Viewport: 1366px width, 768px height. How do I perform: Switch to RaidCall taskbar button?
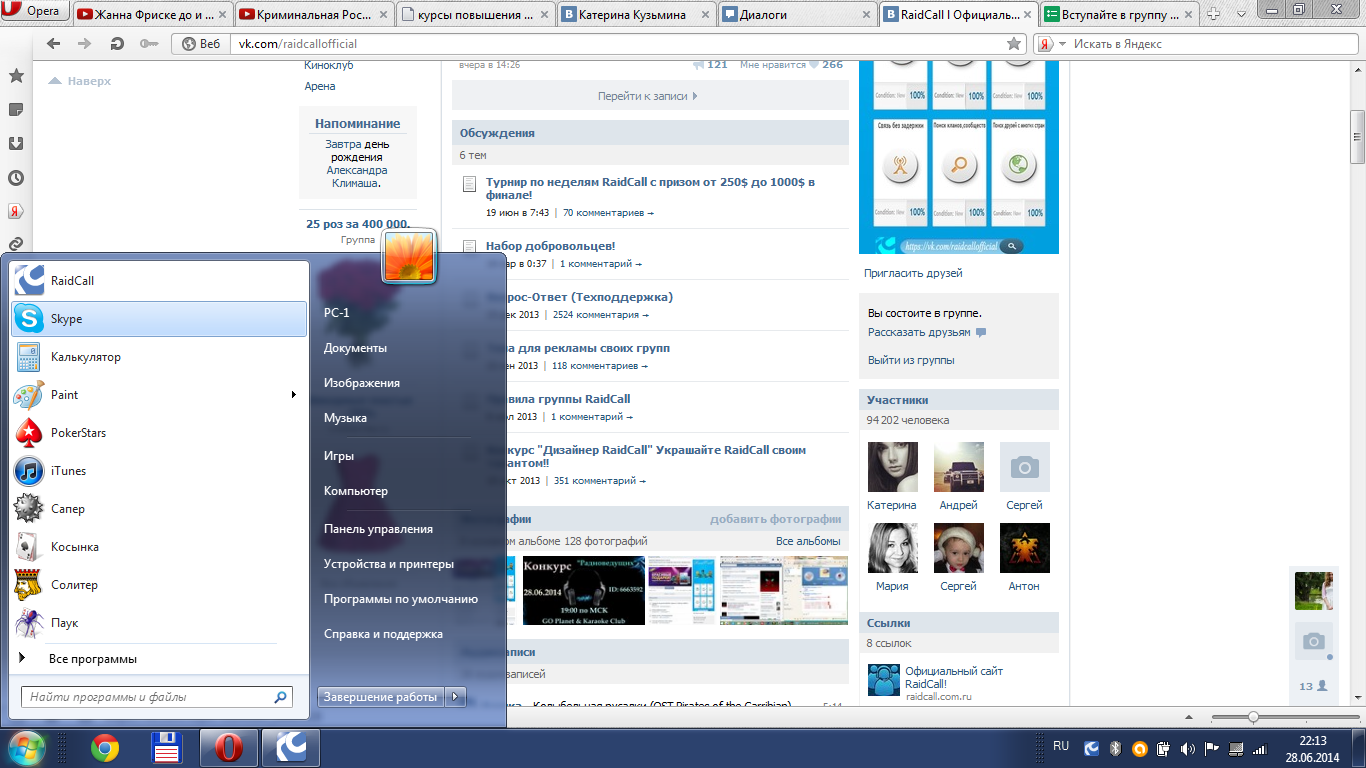(x=291, y=748)
